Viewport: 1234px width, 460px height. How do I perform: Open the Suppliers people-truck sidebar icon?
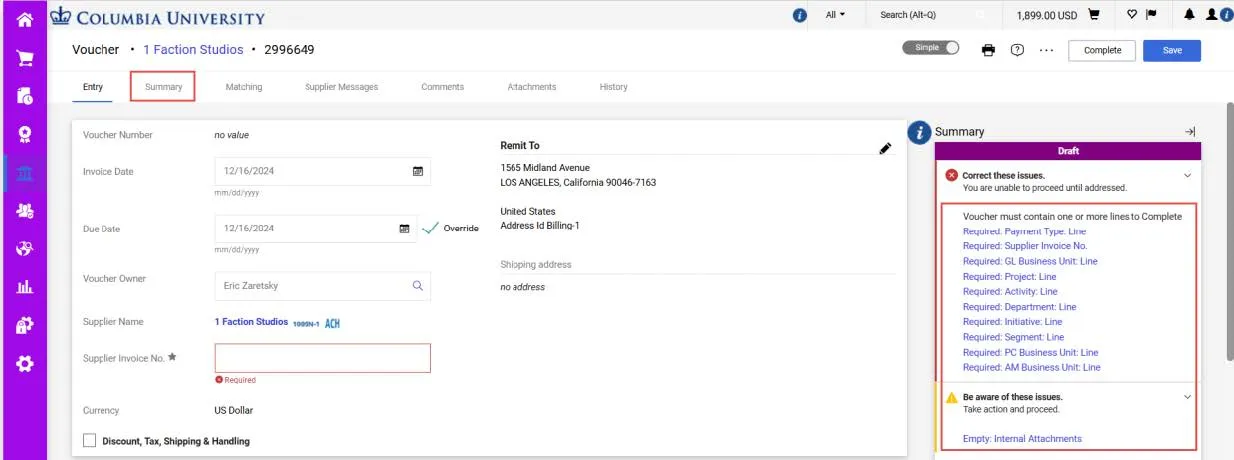pyautogui.click(x=24, y=210)
